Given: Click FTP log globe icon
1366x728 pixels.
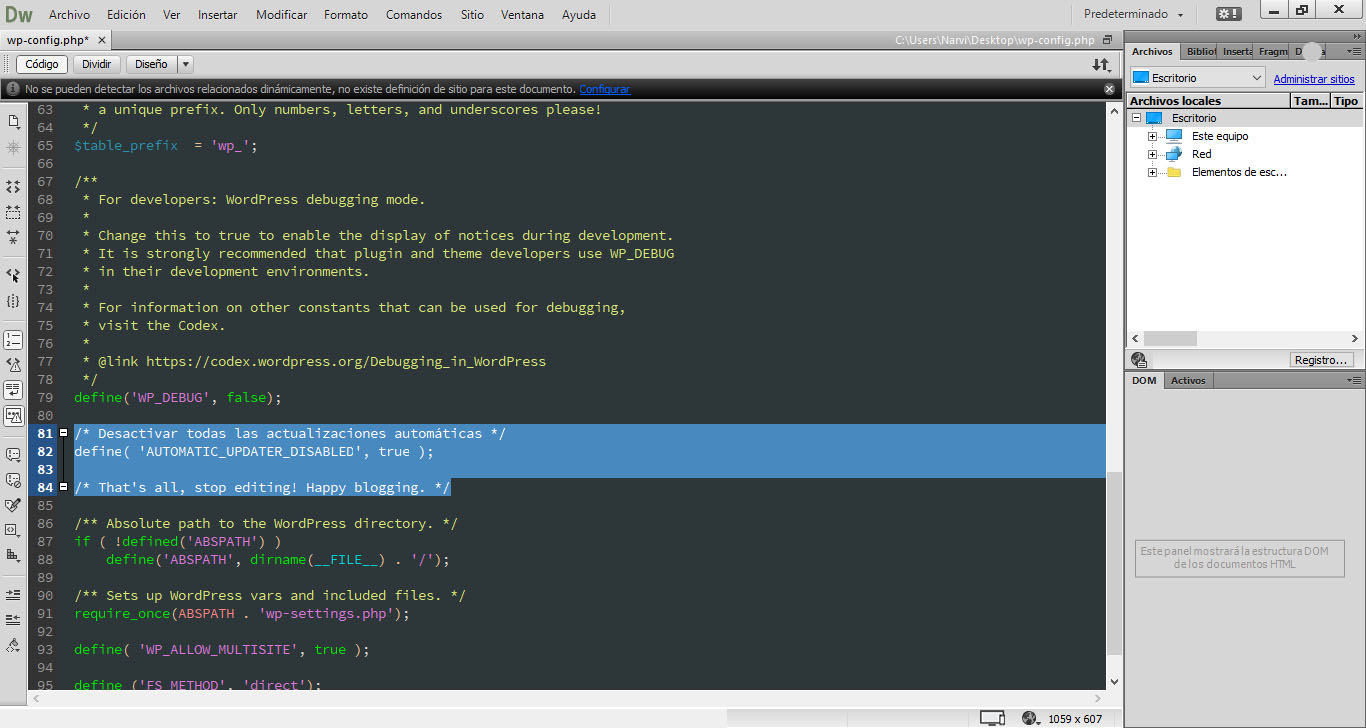Looking at the screenshot, I should 1138,359.
